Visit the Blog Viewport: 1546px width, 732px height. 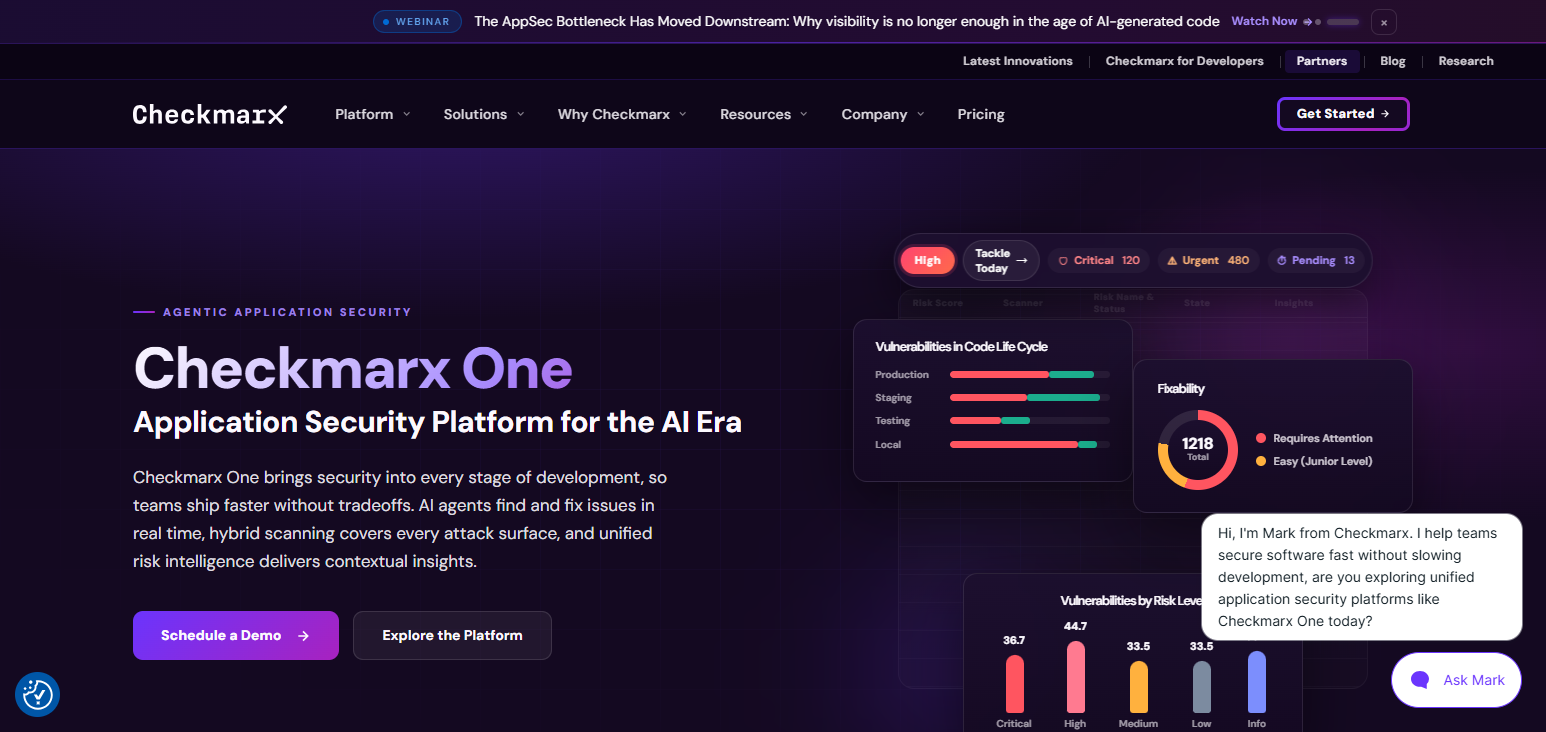coord(1393,61)
